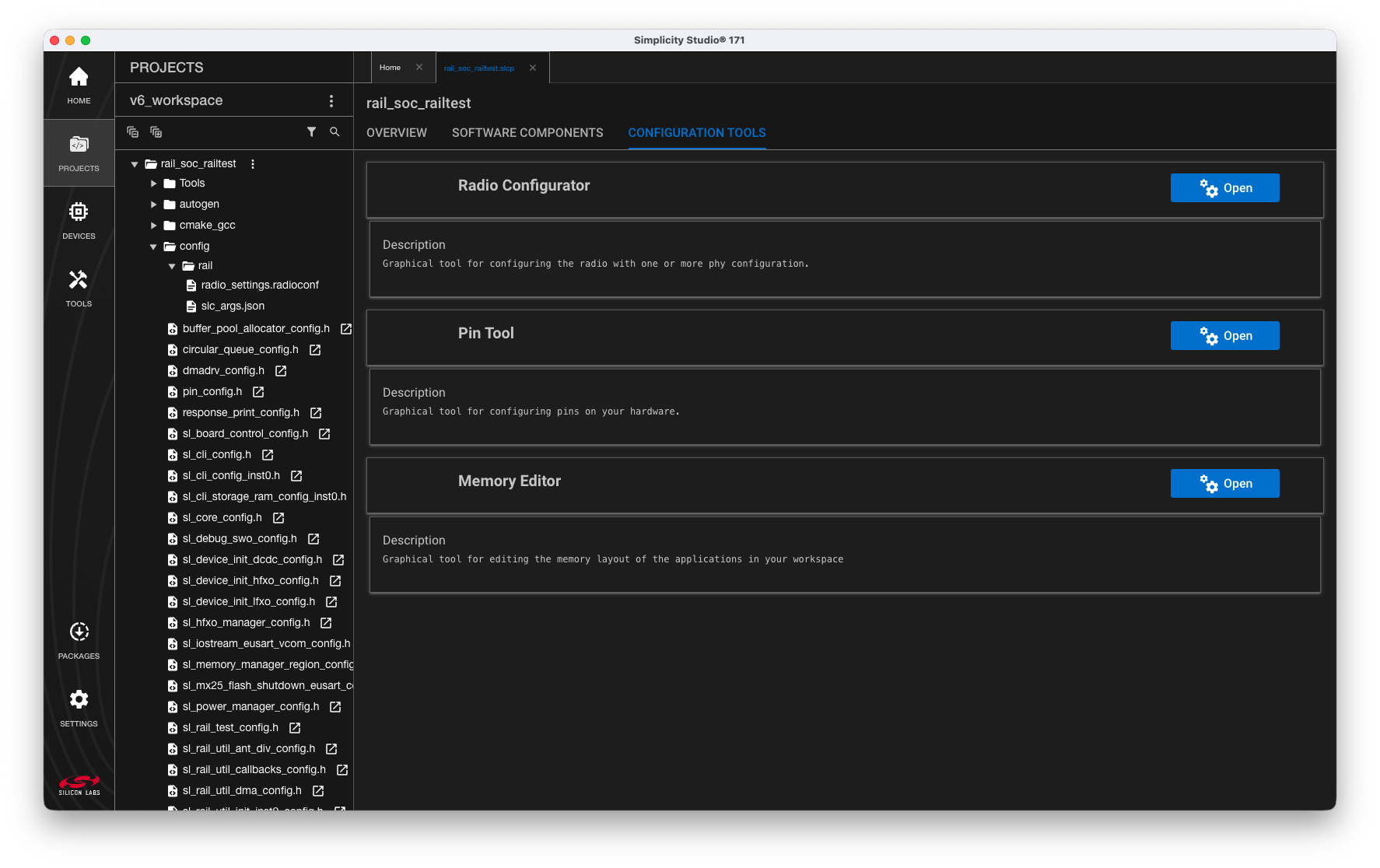The image size is (1380, 868).
Task: Click the Settings gear icon in sidebar
Action: pos(79,699)
